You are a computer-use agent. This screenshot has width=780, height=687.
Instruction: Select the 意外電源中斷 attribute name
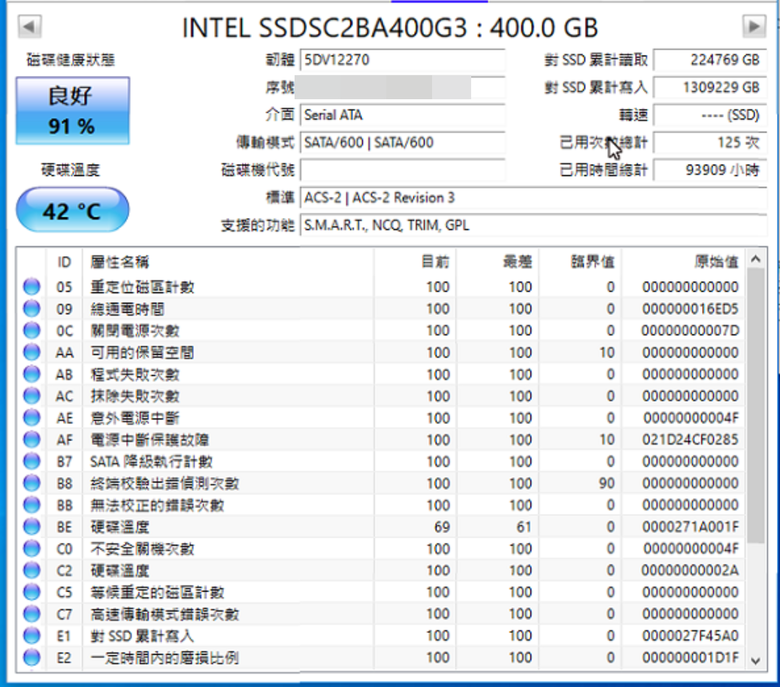(135, 418)
